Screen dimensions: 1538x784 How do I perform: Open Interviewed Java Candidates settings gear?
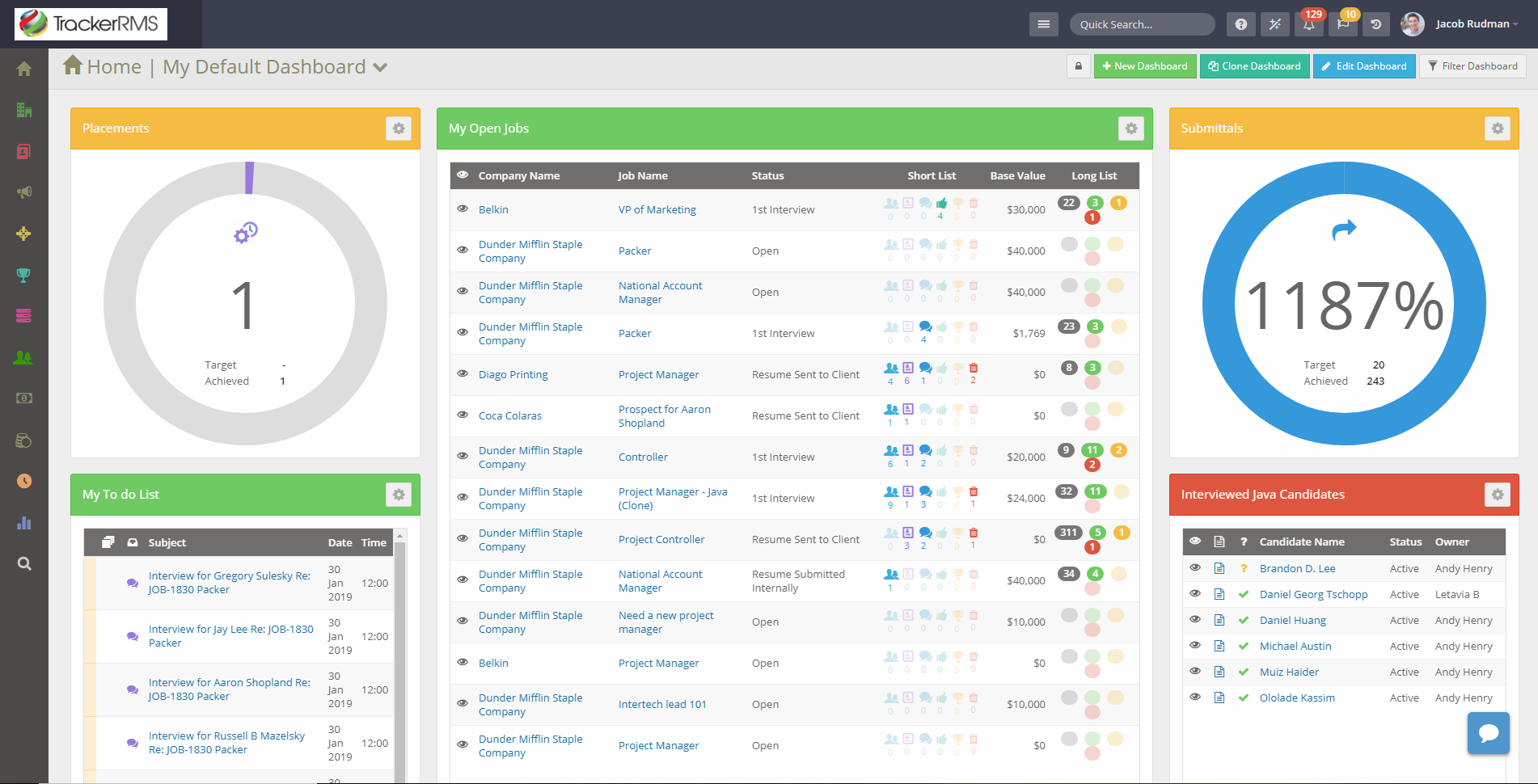click(1498, 495)
